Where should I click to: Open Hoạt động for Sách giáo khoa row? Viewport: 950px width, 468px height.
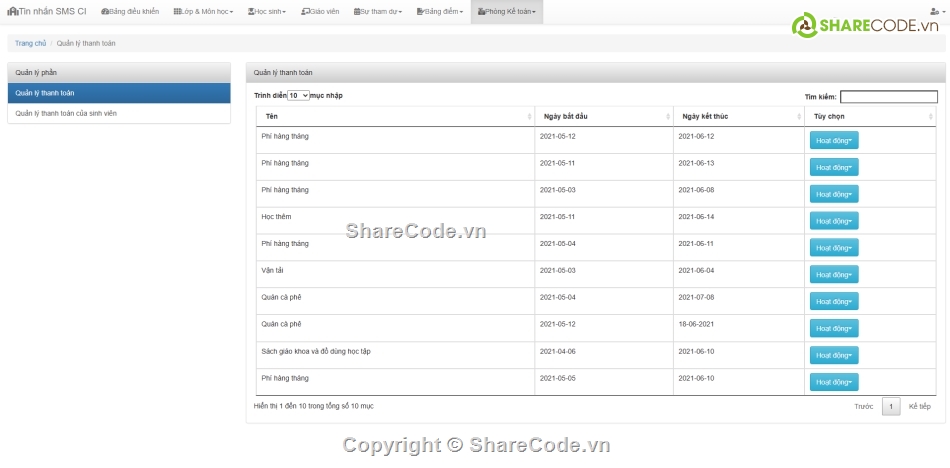click(834, 355)
